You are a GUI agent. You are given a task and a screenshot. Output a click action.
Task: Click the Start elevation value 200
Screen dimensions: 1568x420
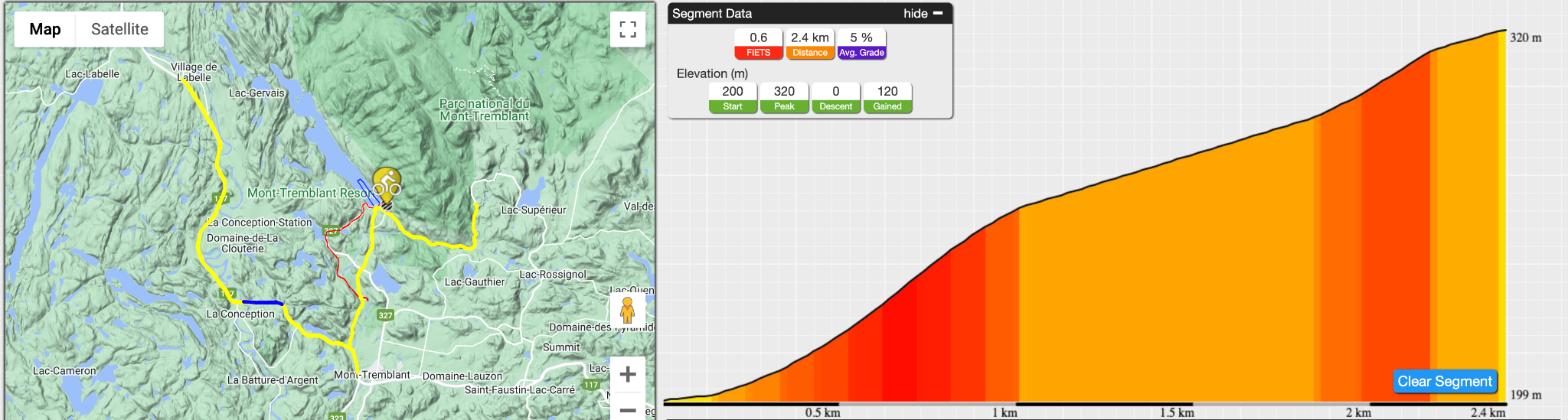click(733, 91)
